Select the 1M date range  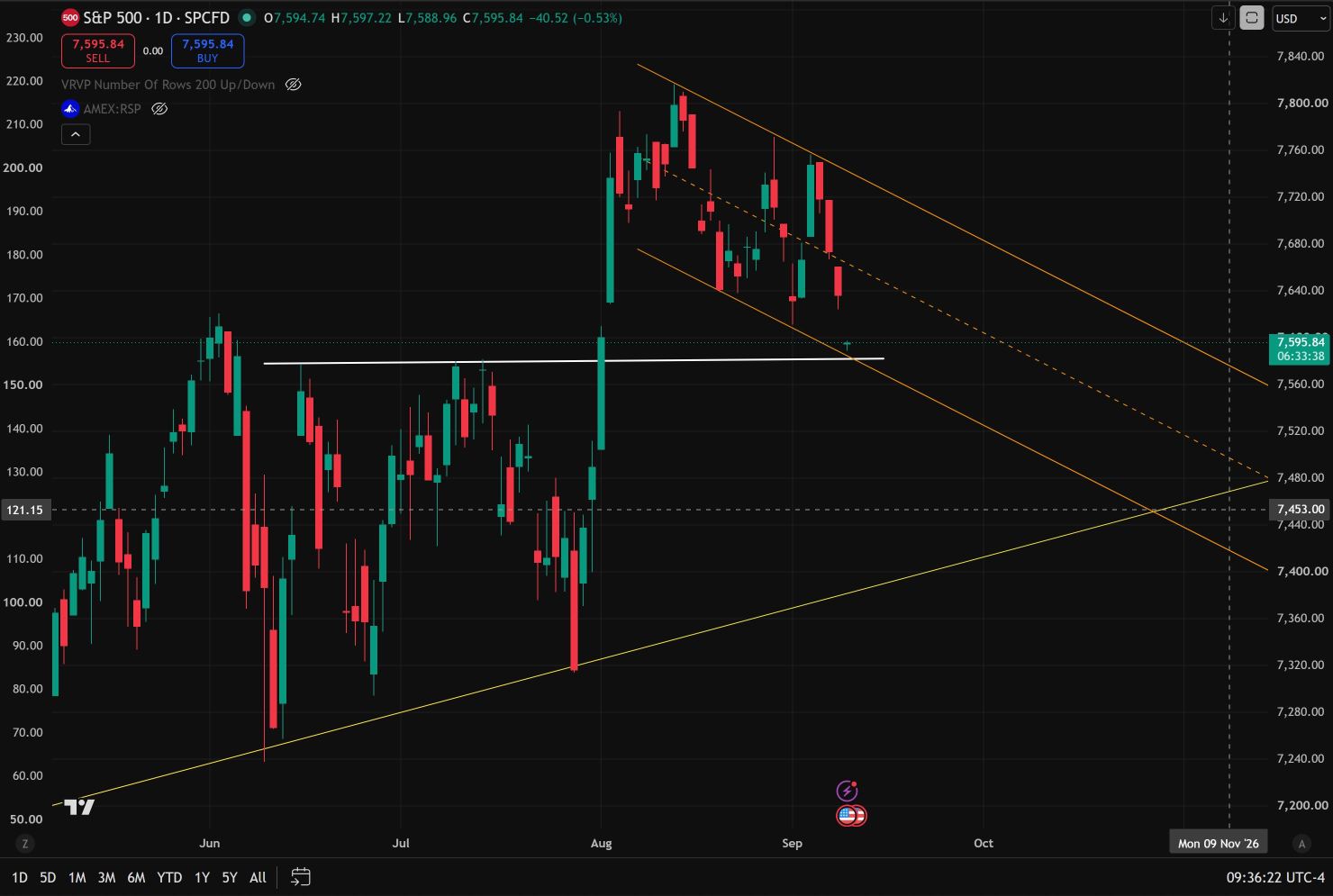(x=77, y=877)
